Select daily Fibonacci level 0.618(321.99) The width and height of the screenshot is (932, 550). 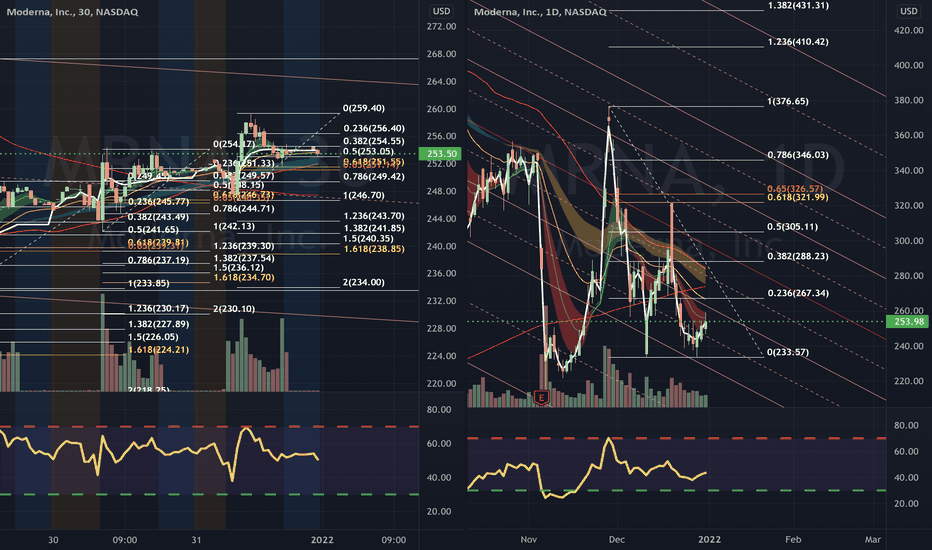798,197
